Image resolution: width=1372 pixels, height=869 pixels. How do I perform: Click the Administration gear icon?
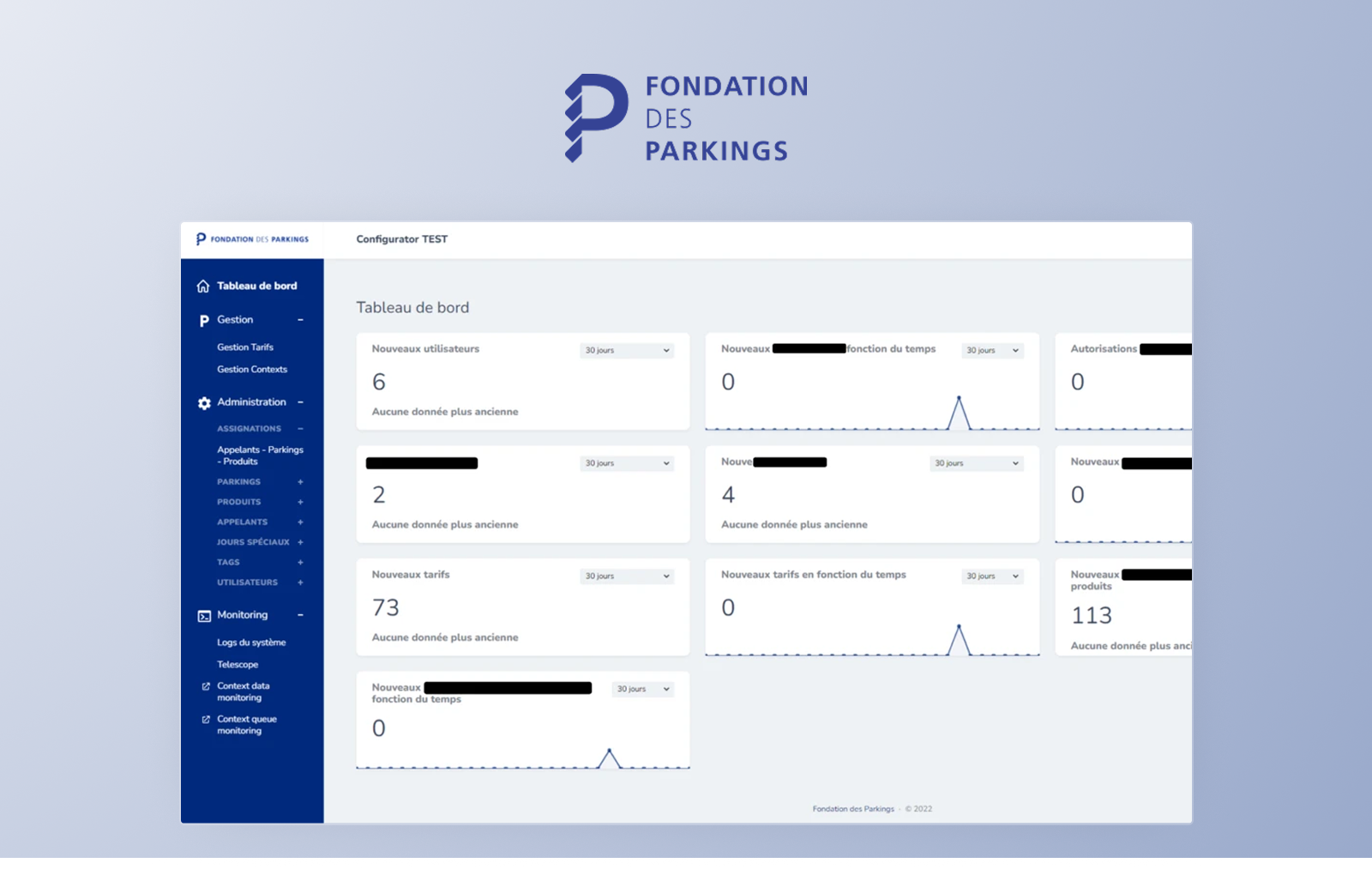204,402
